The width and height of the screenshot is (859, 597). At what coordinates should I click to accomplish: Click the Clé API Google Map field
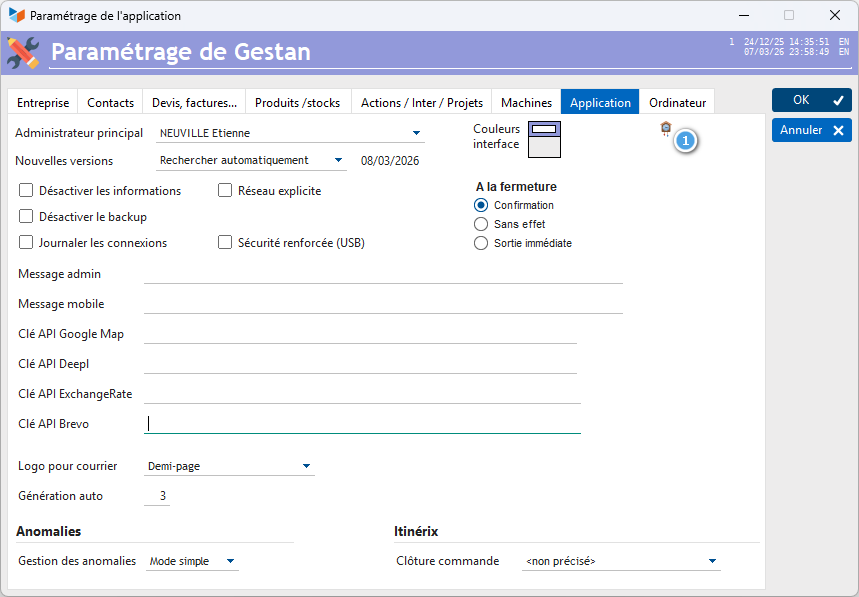[x=360, y=334]
